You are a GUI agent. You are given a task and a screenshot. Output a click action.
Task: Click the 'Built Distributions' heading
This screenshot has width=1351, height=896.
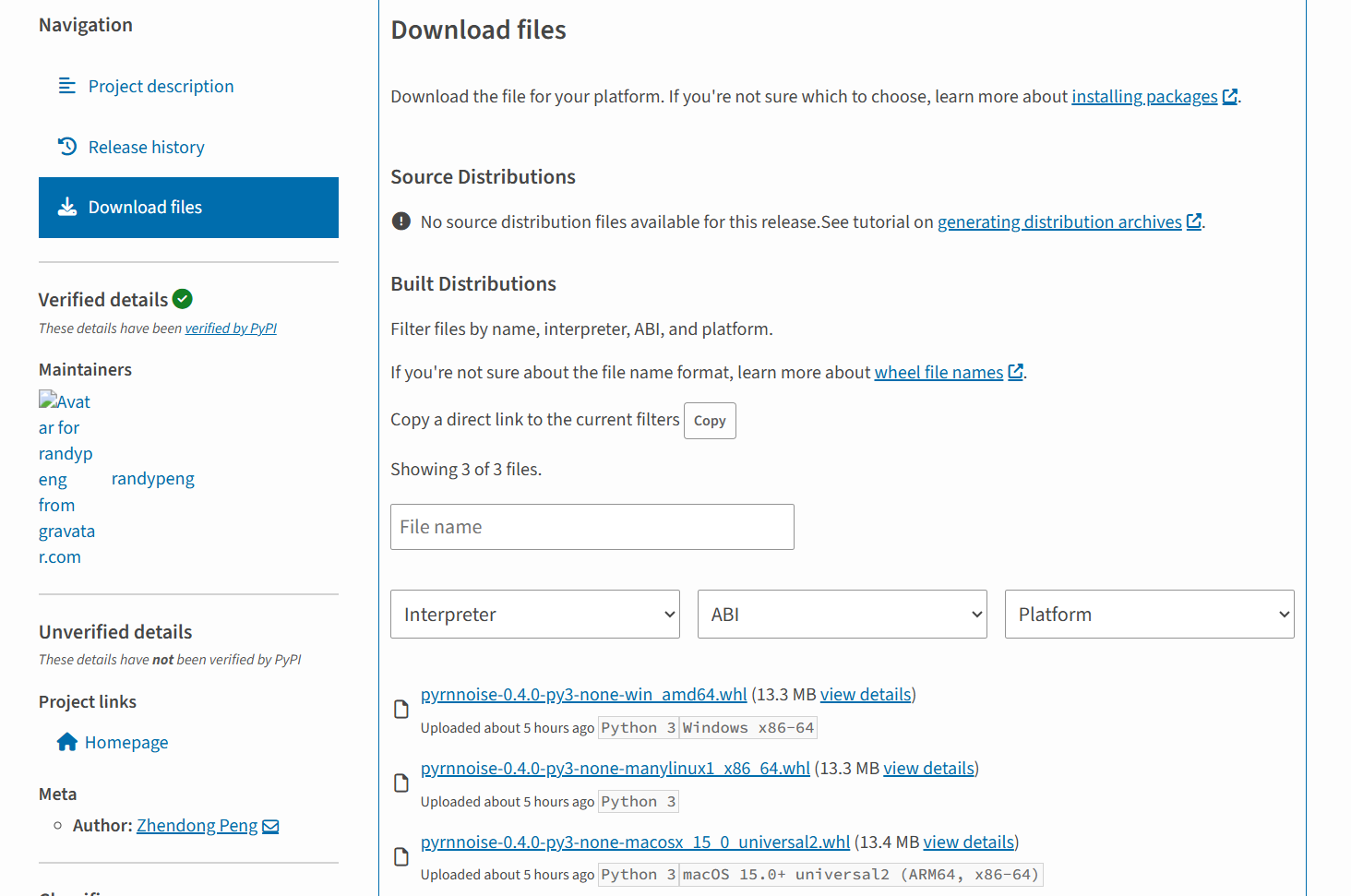(473, 284)
